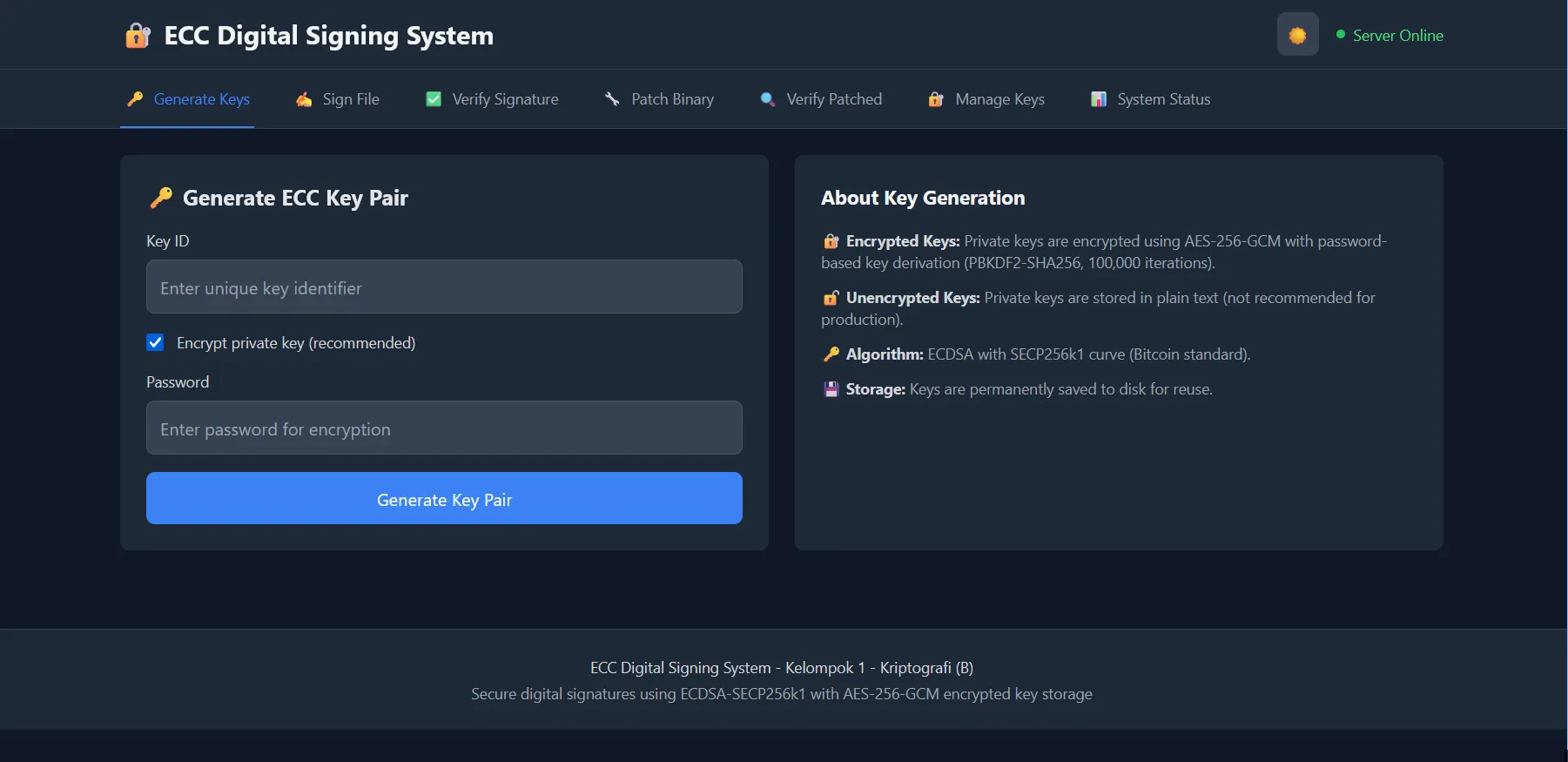This screenshot has height=762, width=1568.
Task: Go to the Patch Binary tab
Action: tap(672, 99)
